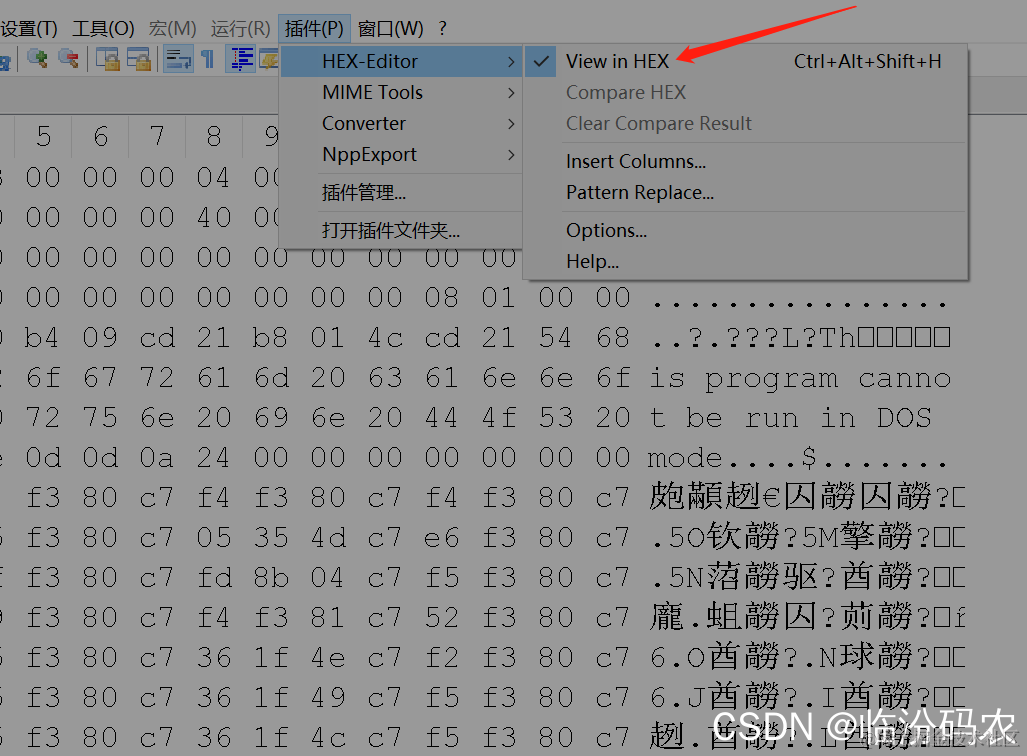The image size is (1027, 756).
Task: Open the 窗口(W) menu
Action: click(390, 28)
